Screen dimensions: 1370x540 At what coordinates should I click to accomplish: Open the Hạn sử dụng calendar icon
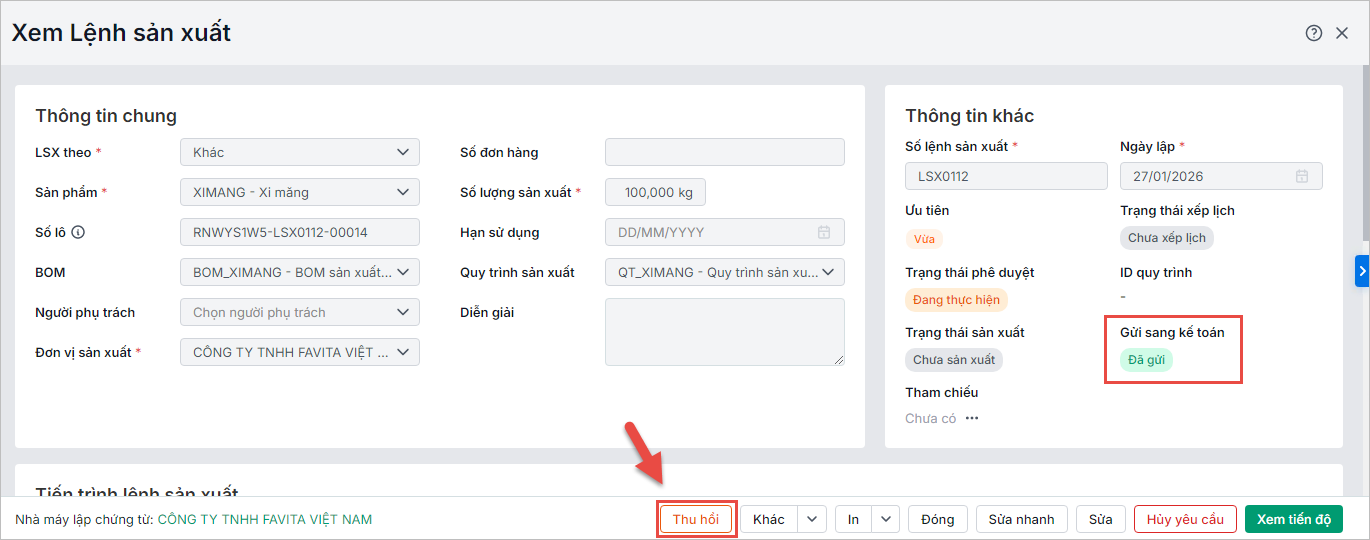(824, 232)
